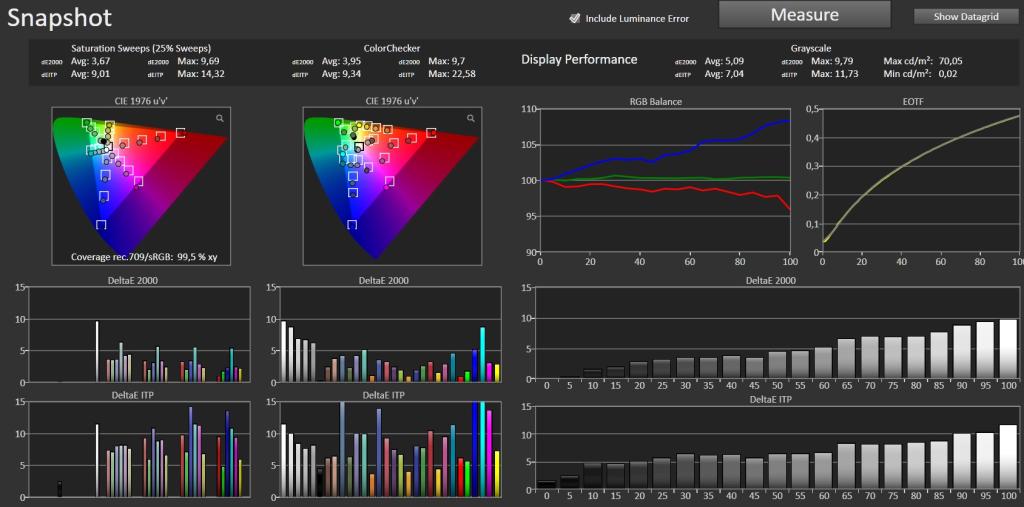Click the Grayscale results heading

pos(809,48)
